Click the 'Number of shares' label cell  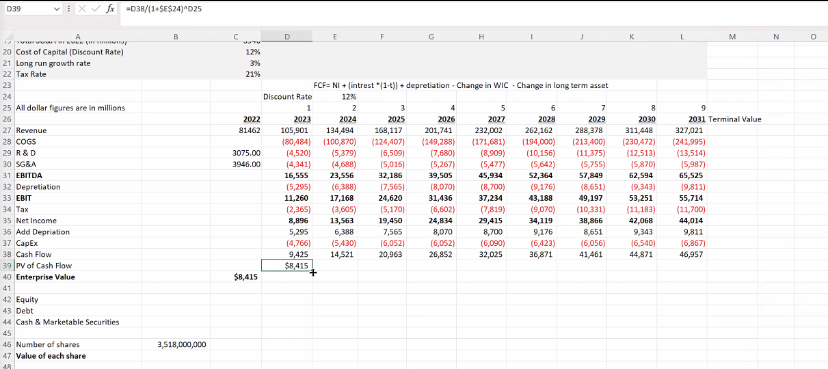pyautogui.click(x=78, y=345)
